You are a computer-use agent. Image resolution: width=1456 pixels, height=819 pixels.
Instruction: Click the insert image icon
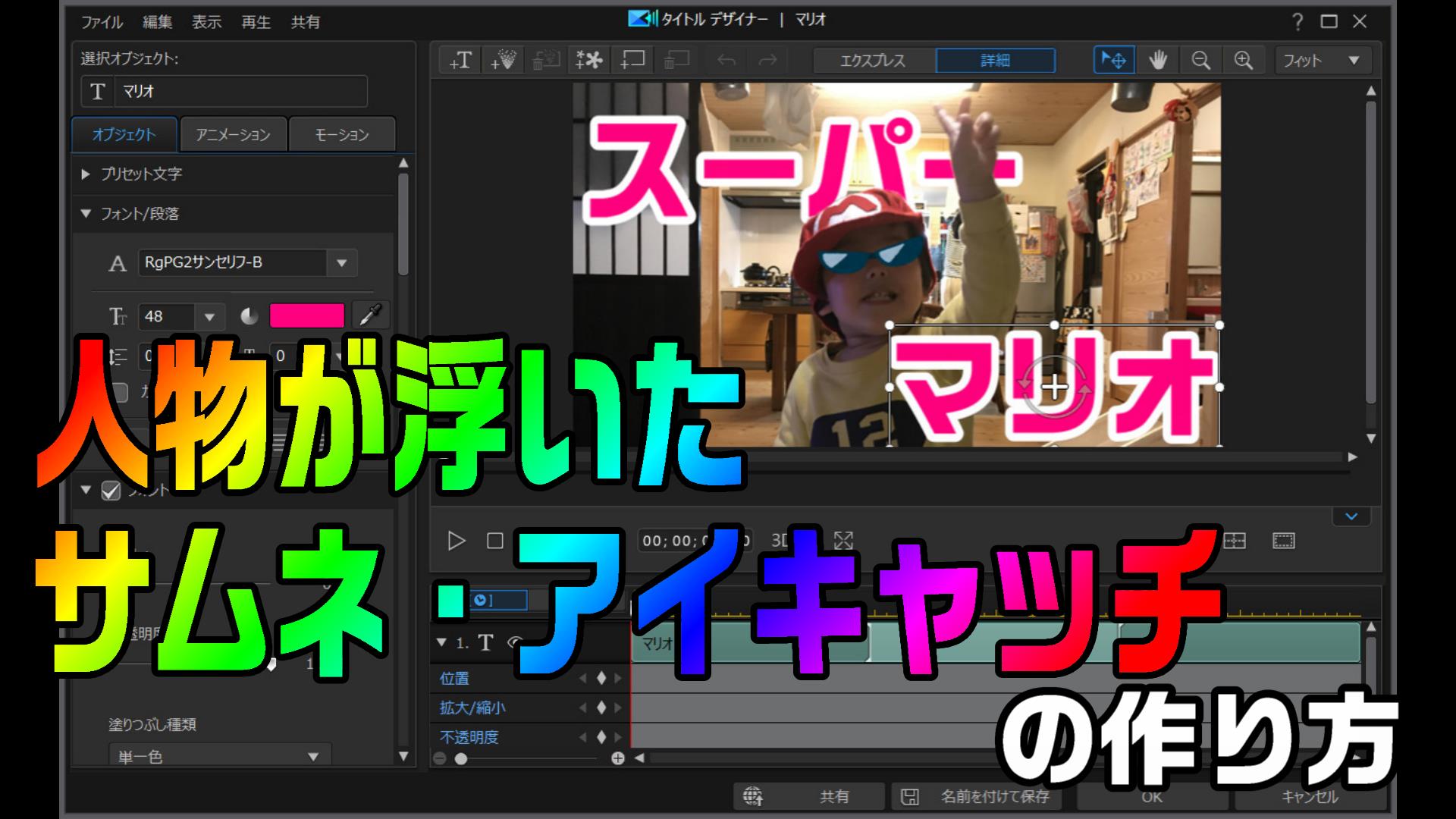(x=589, y=60)
